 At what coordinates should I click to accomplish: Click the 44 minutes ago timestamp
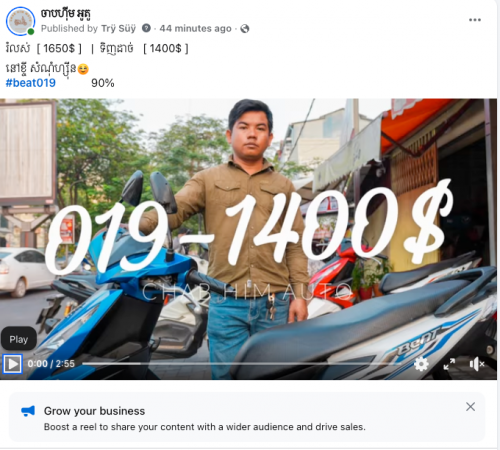point(195,28)
